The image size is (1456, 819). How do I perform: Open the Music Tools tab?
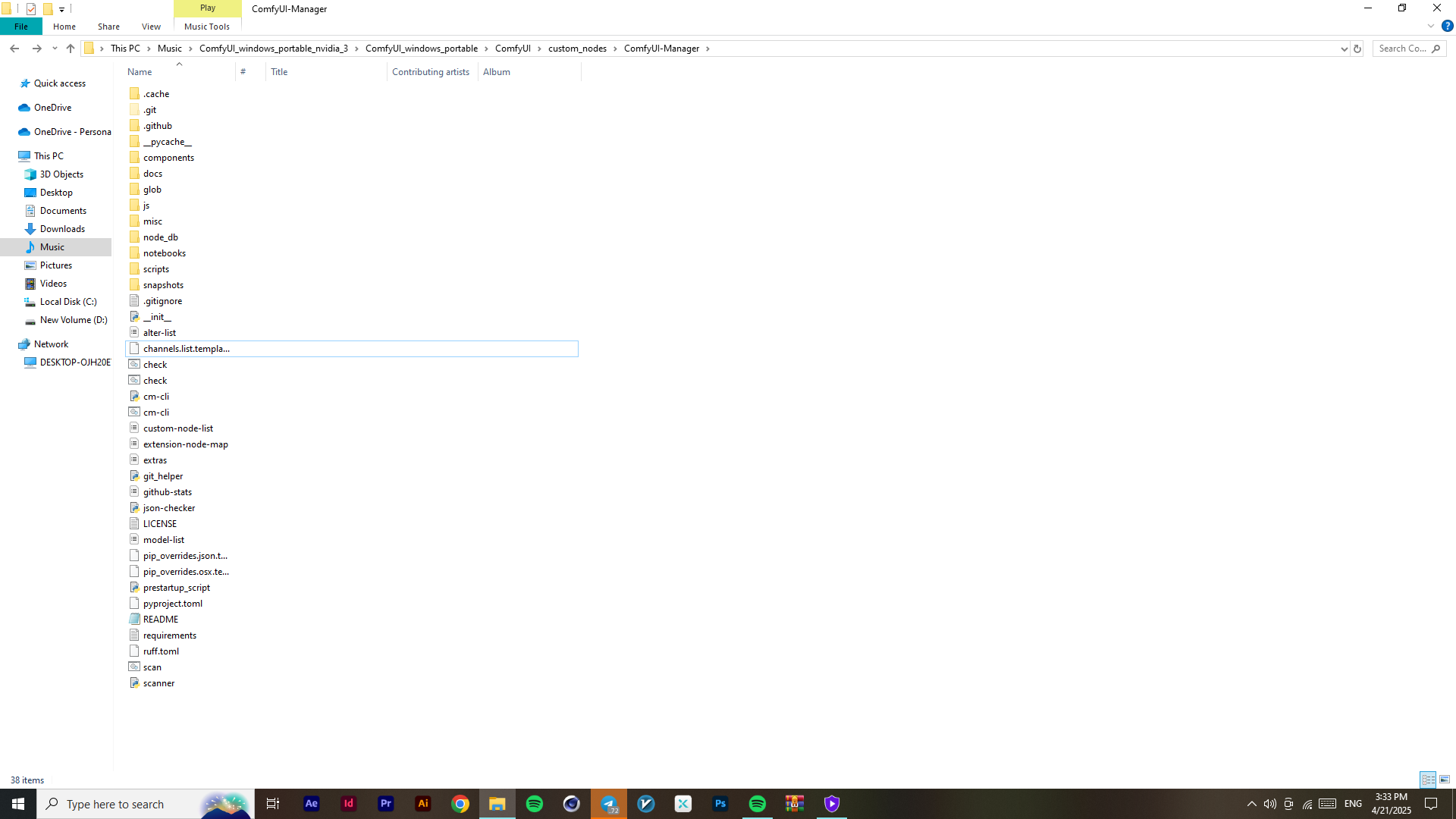[206, 27]
